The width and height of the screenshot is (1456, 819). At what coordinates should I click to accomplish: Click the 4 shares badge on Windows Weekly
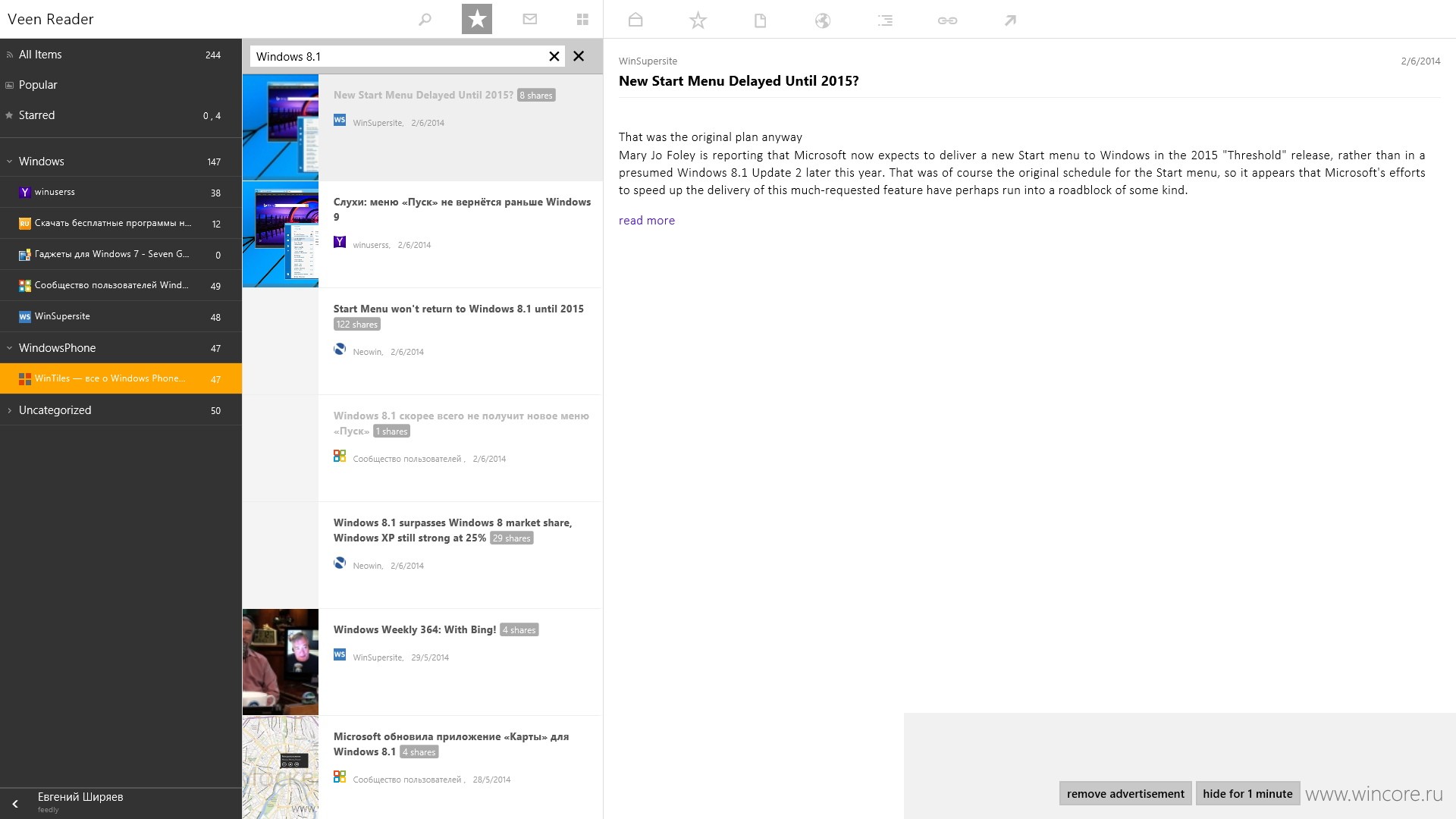click(519, 630)
